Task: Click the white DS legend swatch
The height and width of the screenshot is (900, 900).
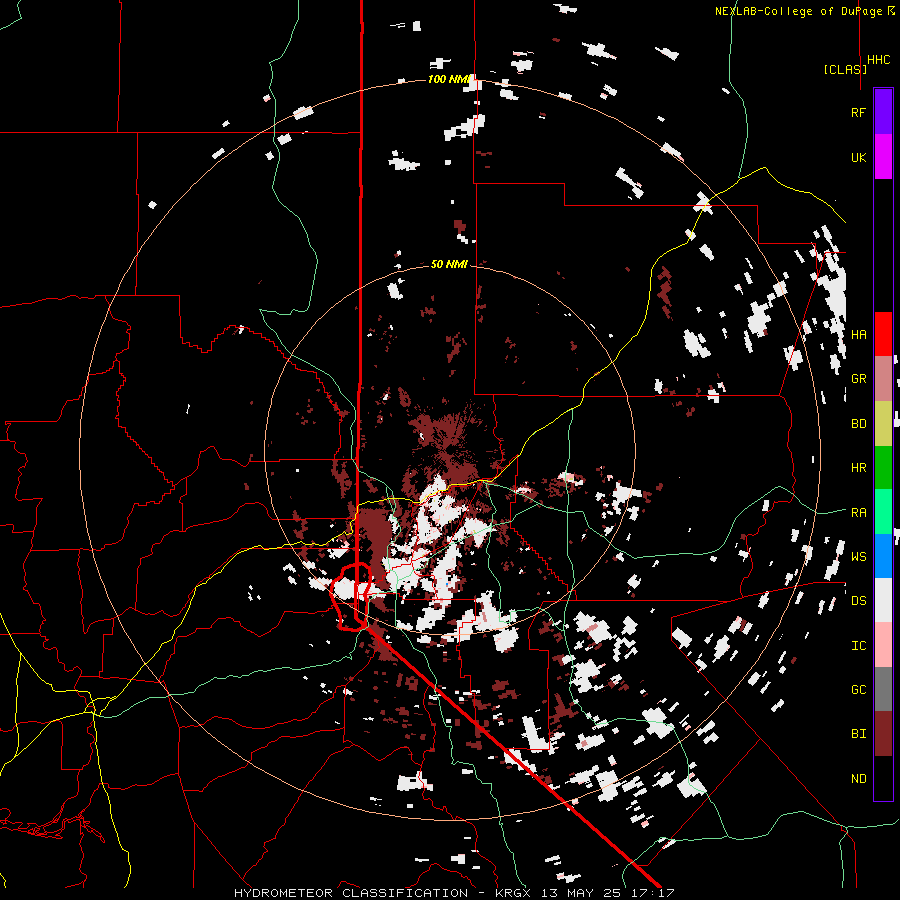Action: tap(883, 600)
